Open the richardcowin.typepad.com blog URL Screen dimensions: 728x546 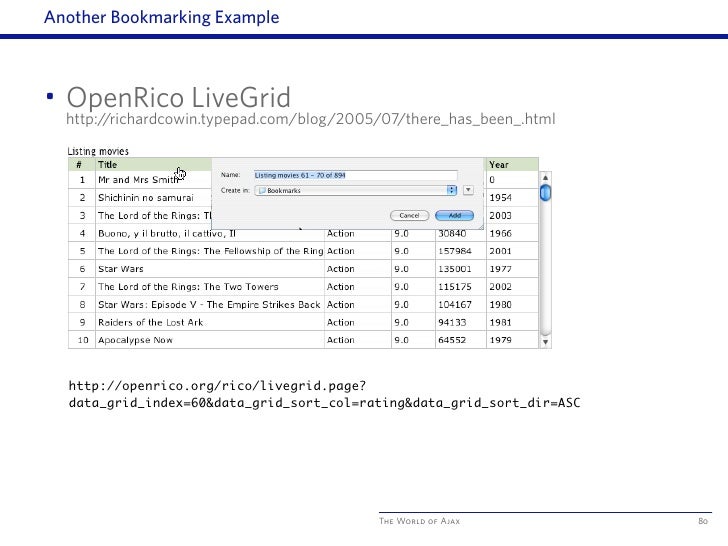coord(310,119)
